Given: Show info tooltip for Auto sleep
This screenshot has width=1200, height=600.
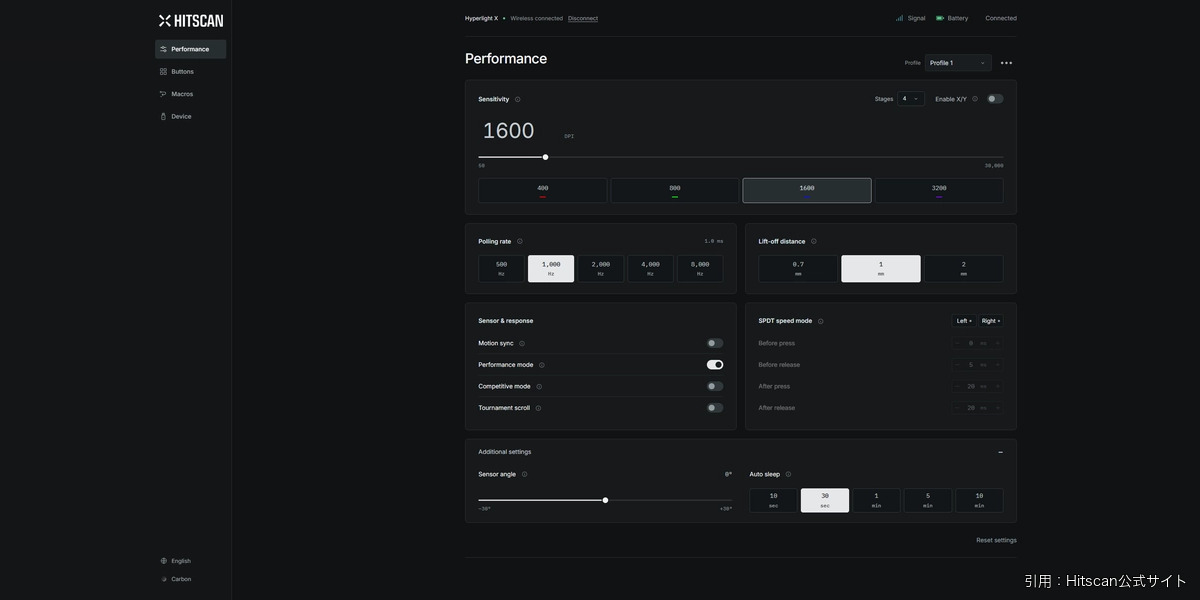Looking at the screenshot, I should (788, 474).
